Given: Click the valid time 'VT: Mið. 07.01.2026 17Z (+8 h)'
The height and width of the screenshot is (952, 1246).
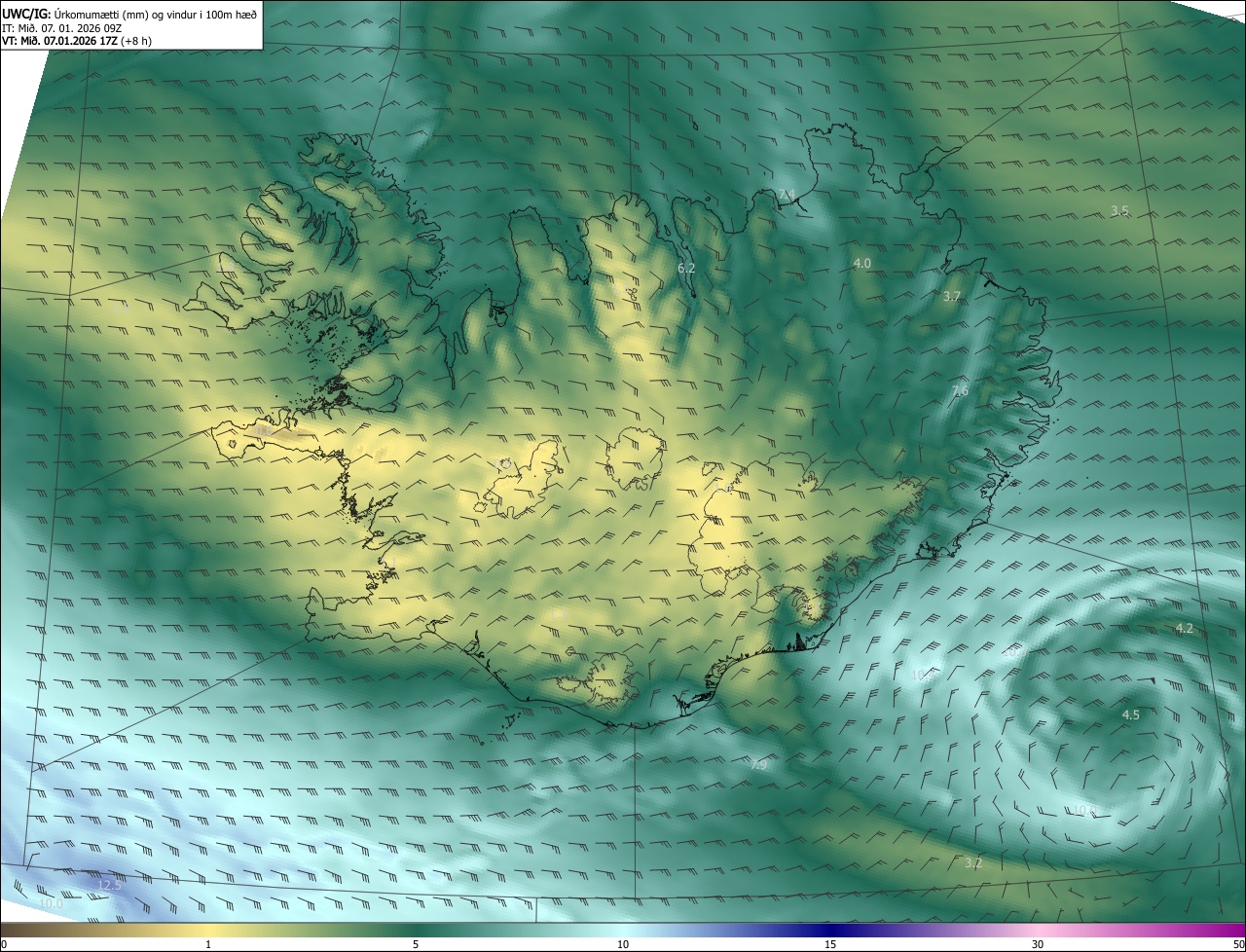Looking at the screenshot, I should click(76, 41).
